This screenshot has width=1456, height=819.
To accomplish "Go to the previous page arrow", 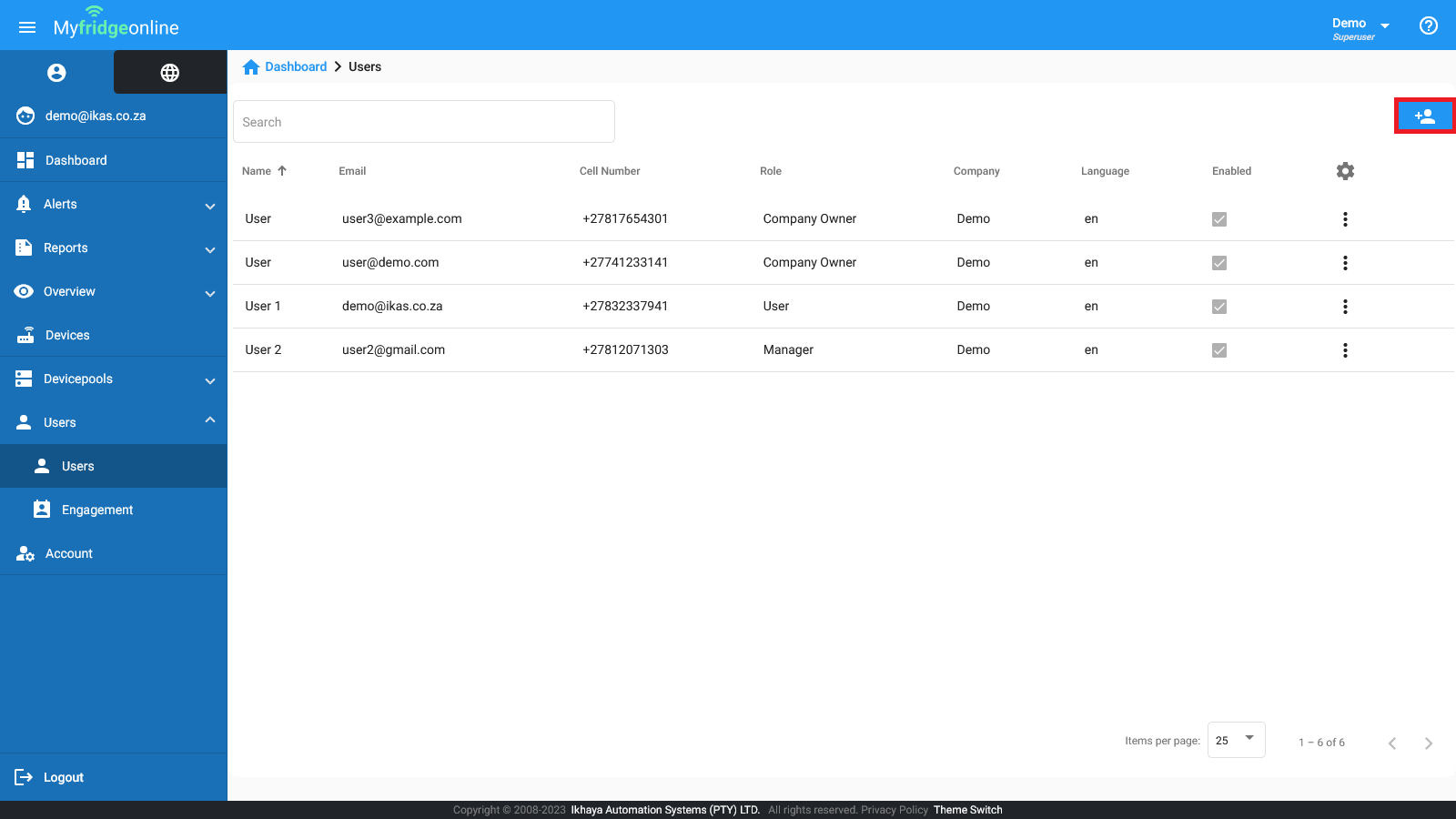I will click(1392, 743).
